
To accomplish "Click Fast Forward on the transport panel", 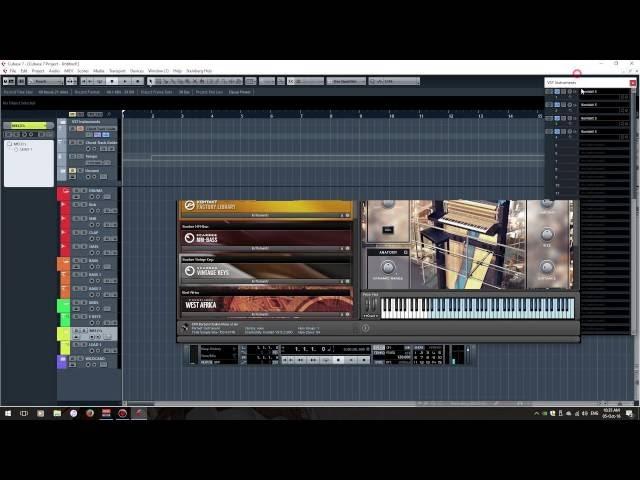I will (313, 360).
